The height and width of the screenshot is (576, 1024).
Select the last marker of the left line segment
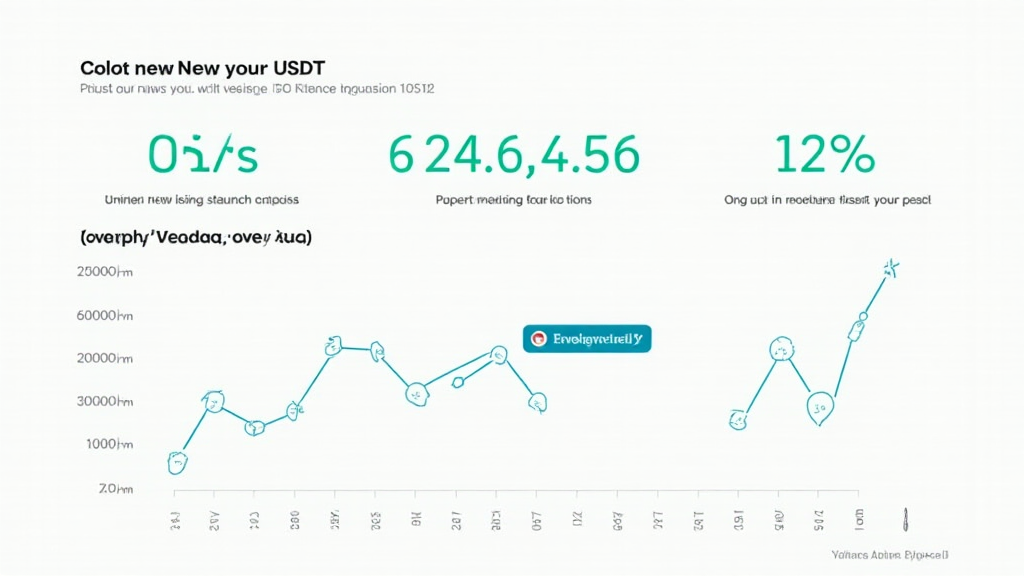[x=538, y=402]
